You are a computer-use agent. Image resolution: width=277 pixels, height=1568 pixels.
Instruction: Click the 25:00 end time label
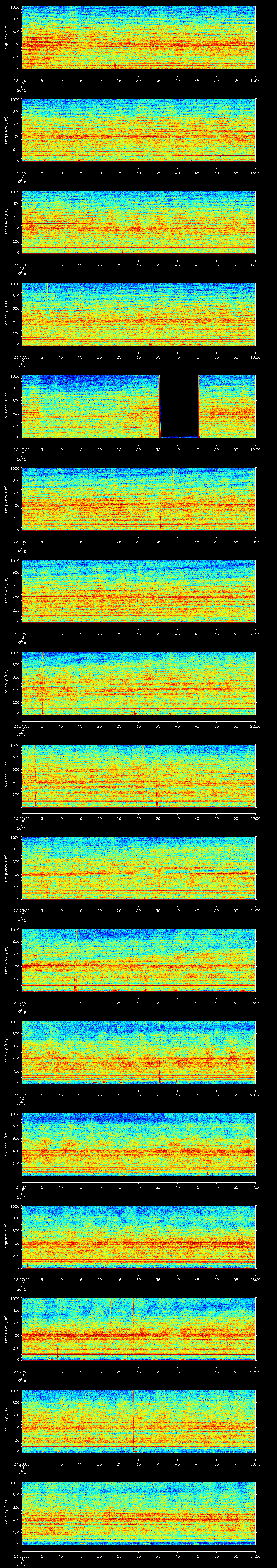pyautogui.click(x=256, y=1003)
